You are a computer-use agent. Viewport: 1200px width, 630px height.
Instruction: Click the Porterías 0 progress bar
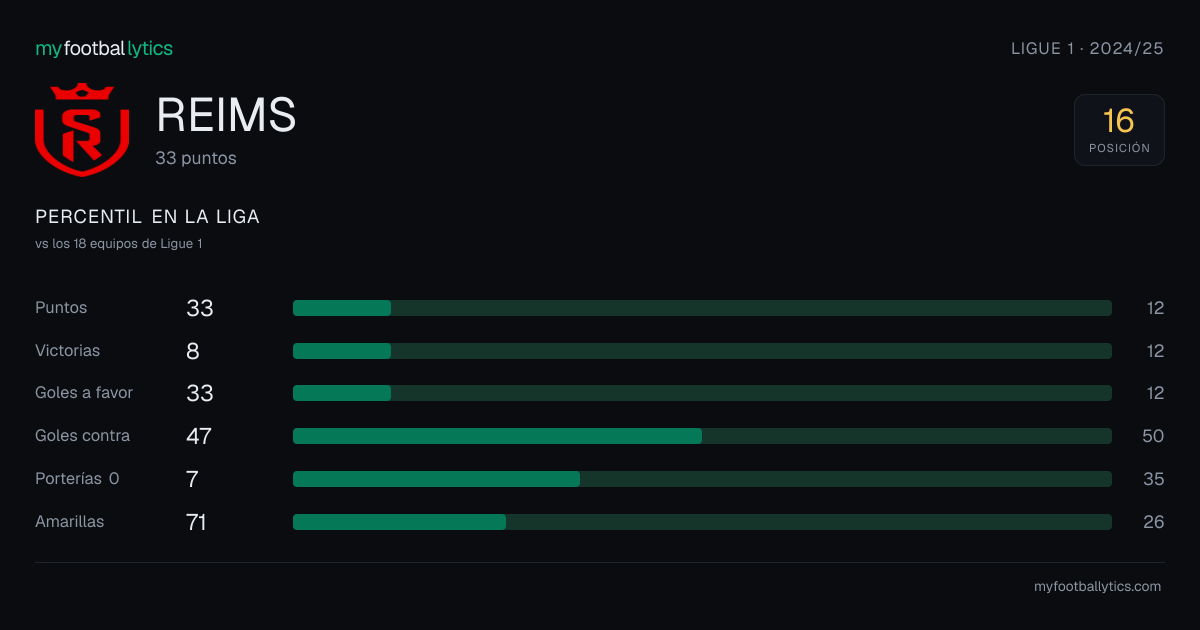tap(702, 479)
